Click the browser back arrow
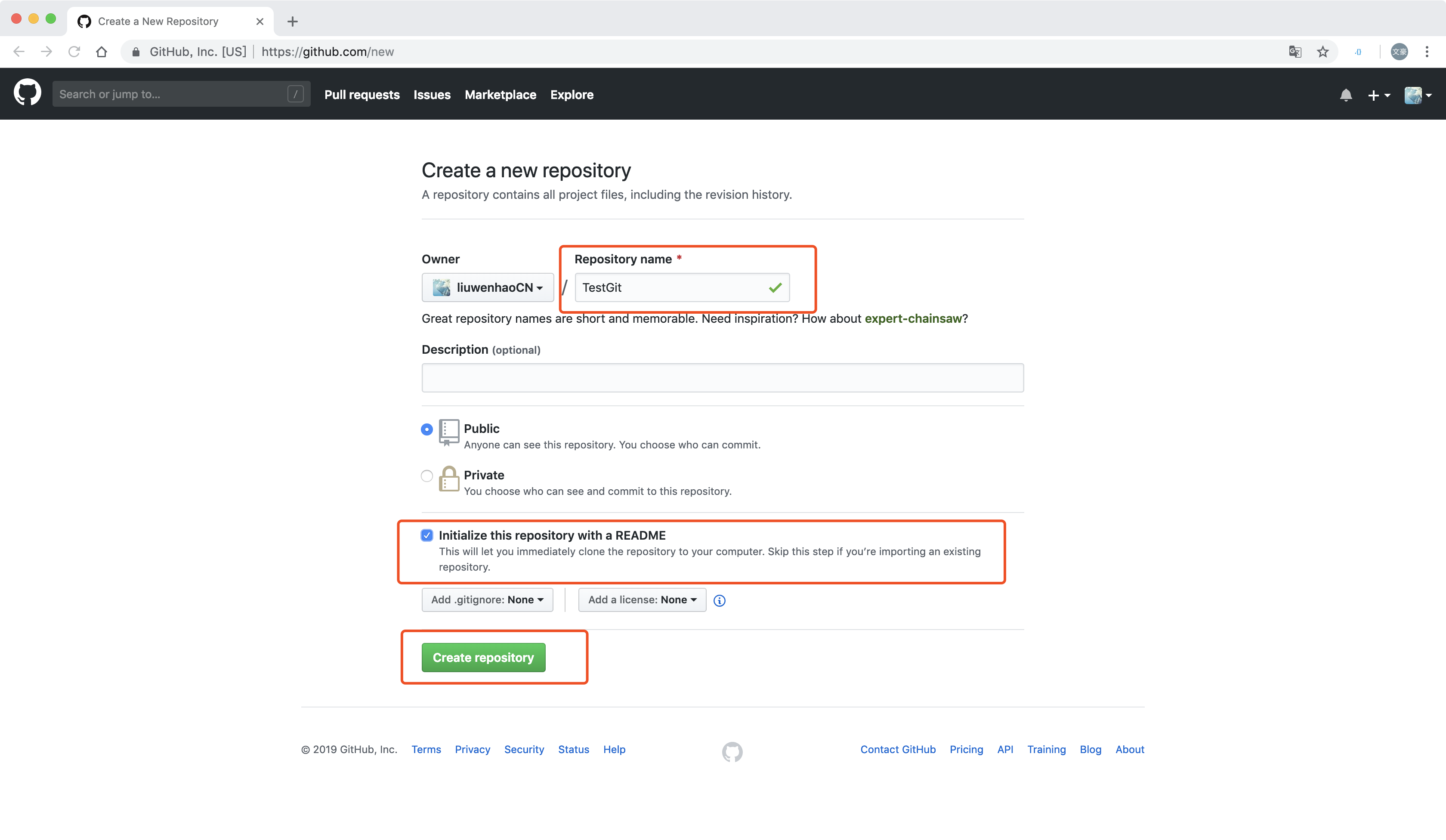Image resolution: width=1446 pixels, height=840 pixels. (19, 52)
